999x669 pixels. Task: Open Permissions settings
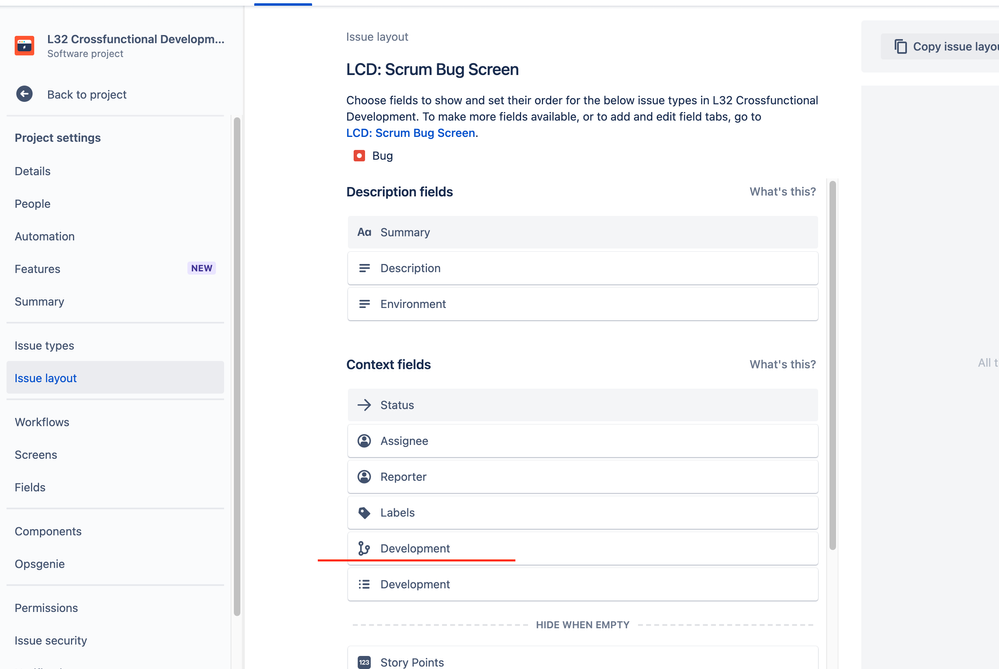click(x=47, y=608)
